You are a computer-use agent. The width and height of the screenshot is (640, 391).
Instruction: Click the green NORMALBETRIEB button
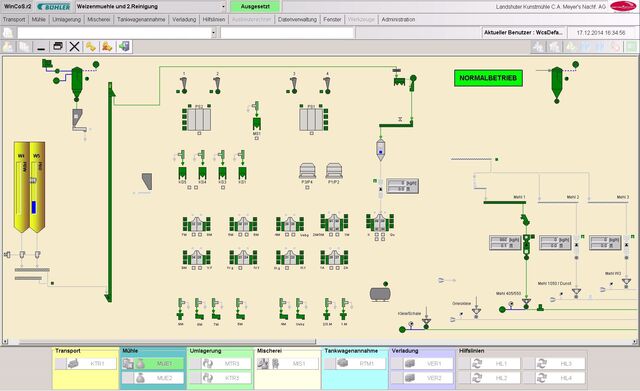pos(488,78)
